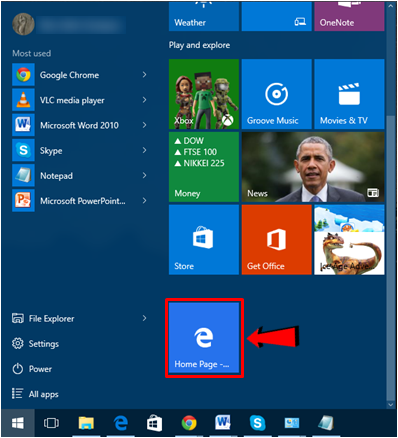Open Notepad from the Most used list

pyautogui.click(x=79, y=176)
